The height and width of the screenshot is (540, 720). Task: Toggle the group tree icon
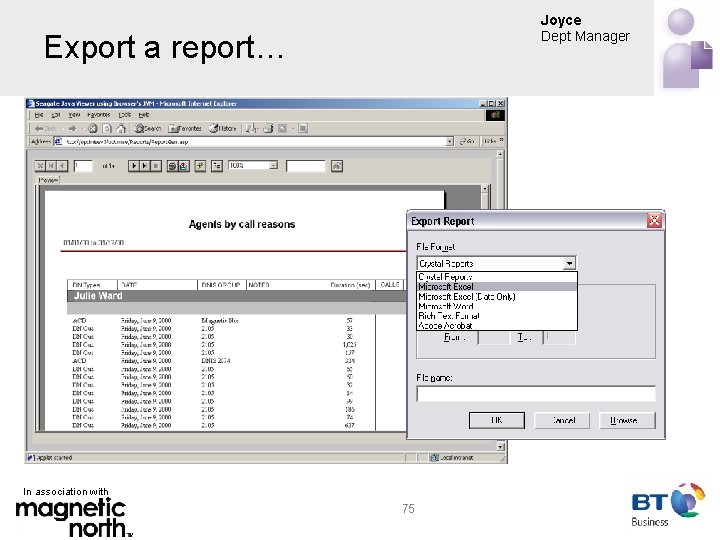pyautogui.click(x=217, y=166)
